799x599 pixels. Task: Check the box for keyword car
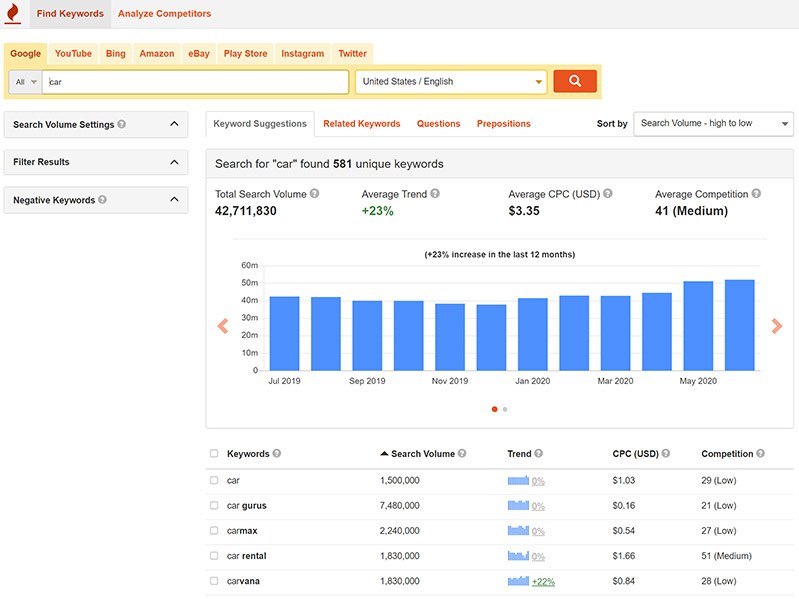214,480
